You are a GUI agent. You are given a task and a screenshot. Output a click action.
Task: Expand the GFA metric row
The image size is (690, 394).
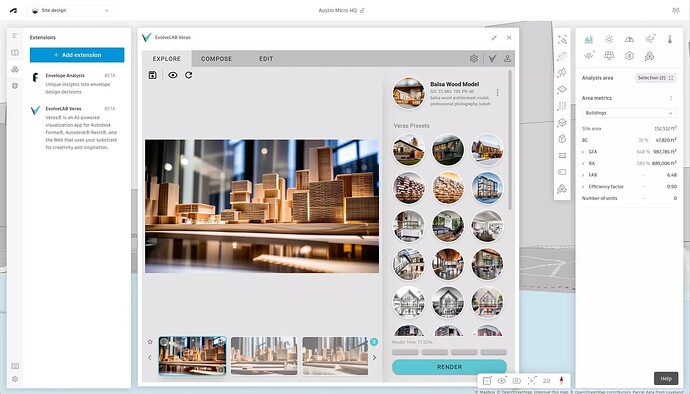pyautogui.click(x=584, y=152)
